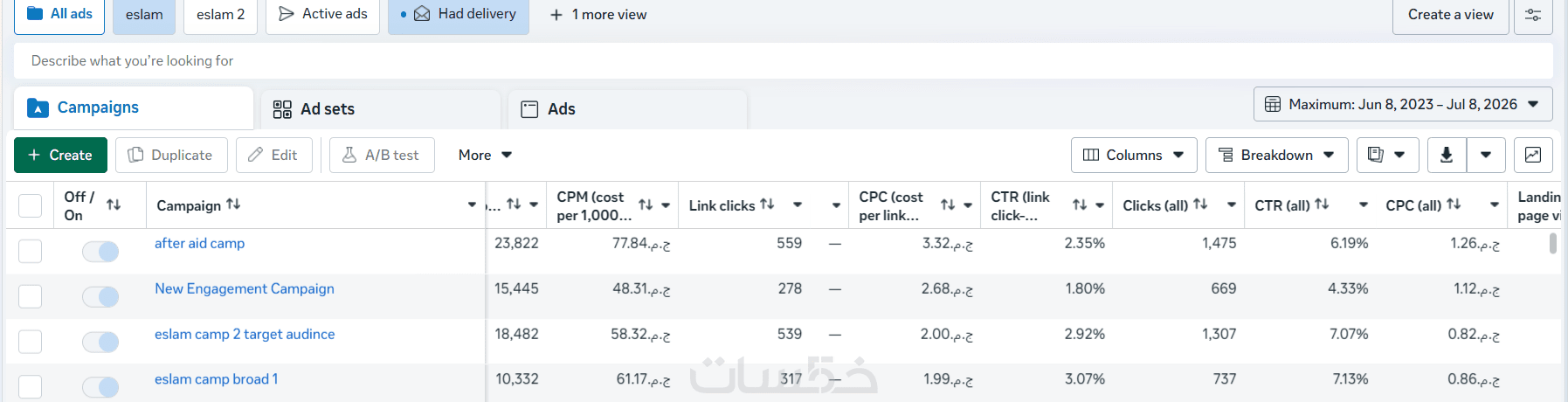Screen dimensions: 1568x402
Task: Open view settings sliders icon
Action: click(1533, 15)
